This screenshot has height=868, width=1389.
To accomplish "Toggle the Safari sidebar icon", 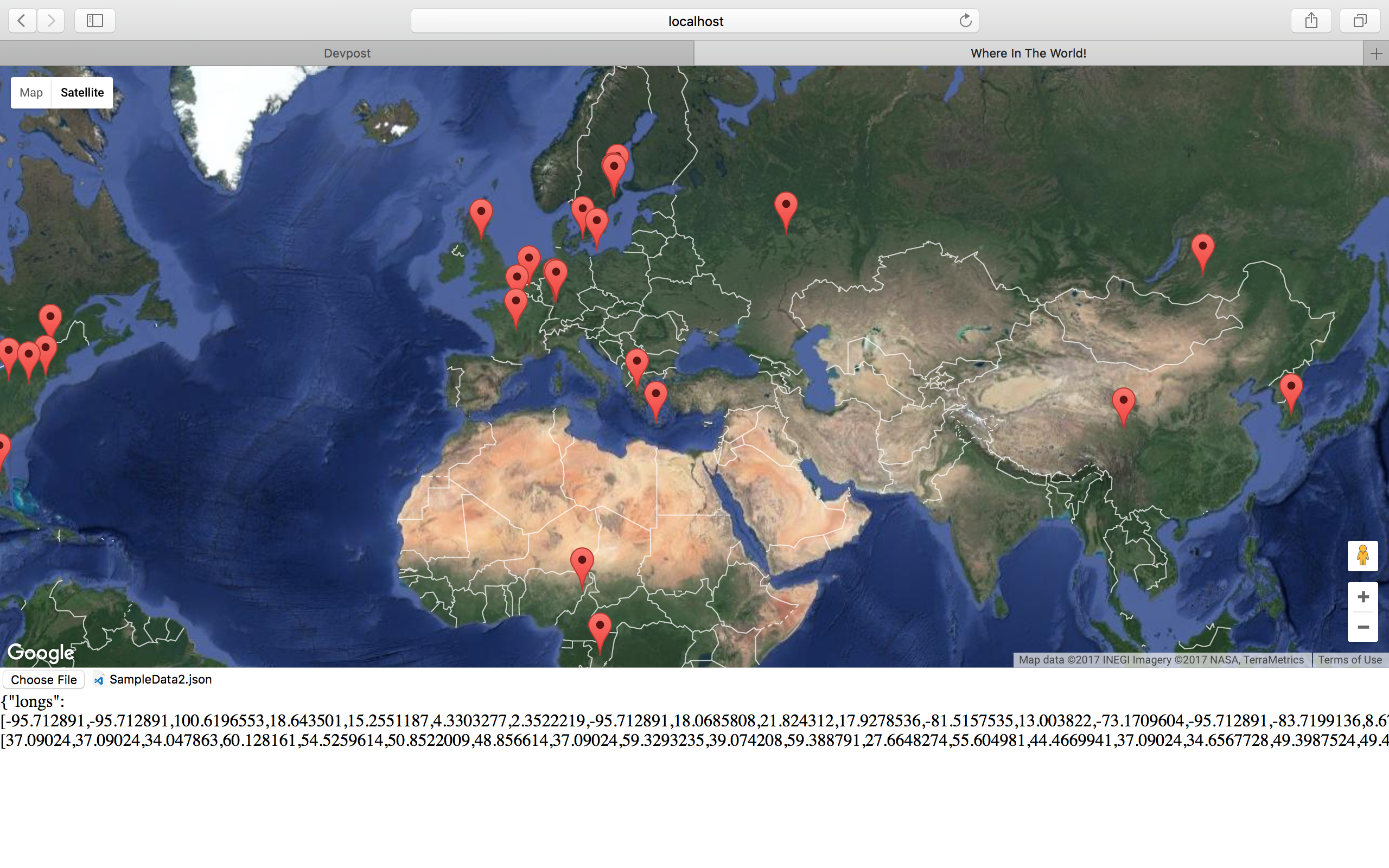I will 95,21.
